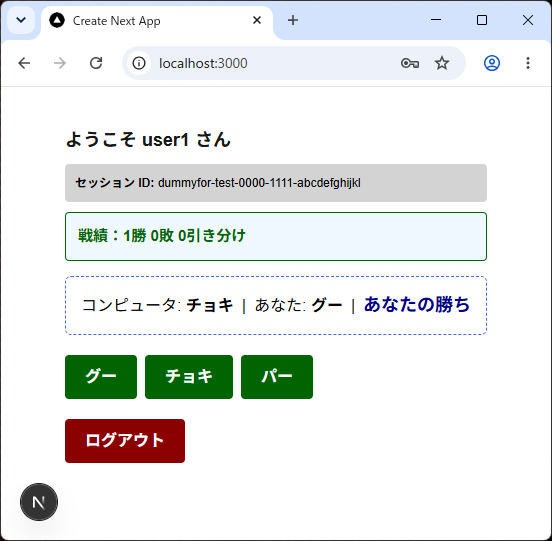Screen dimensions: 552x541
Task: Reload the localhost page
Action: [x=96, y=63]
